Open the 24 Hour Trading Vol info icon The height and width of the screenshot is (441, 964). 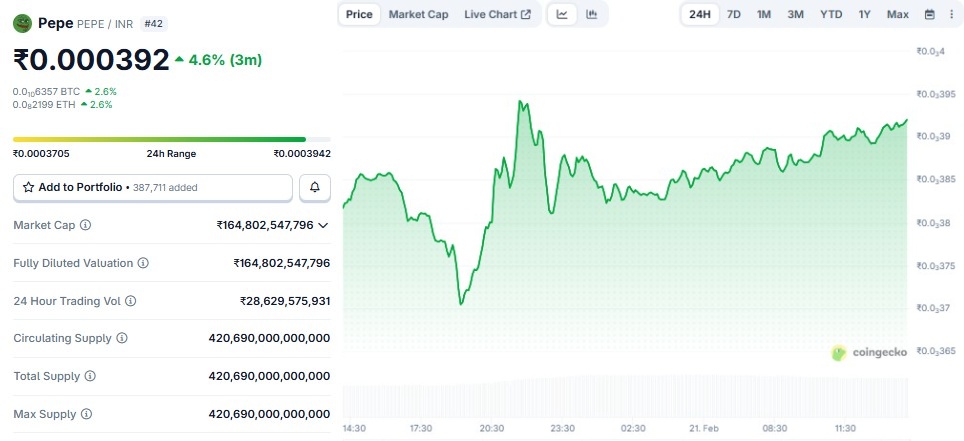point(130,301)
